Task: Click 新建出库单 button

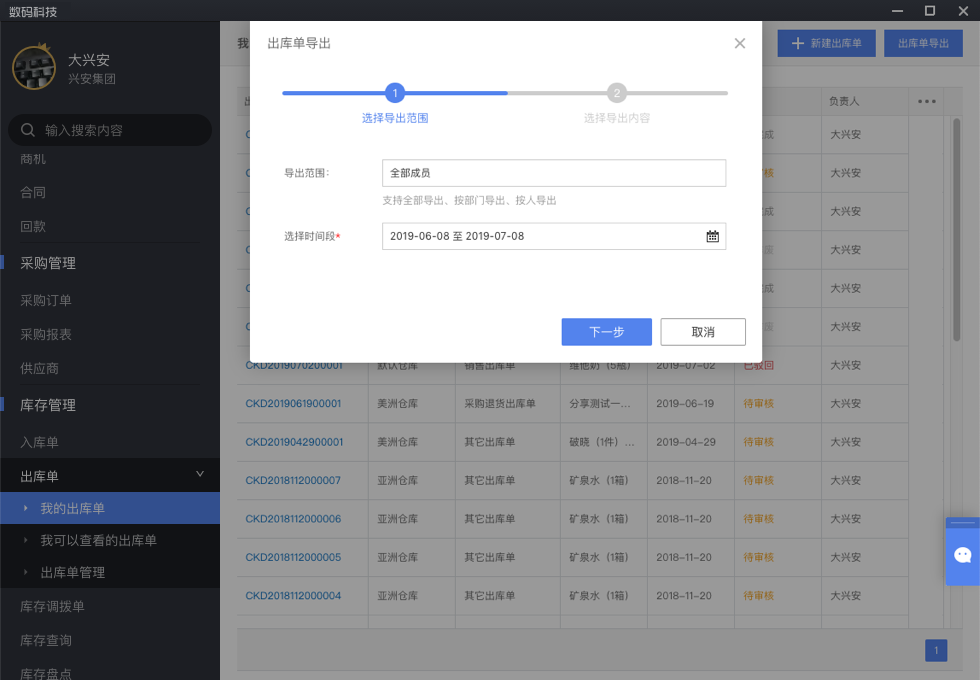Action: click(826, 43)
